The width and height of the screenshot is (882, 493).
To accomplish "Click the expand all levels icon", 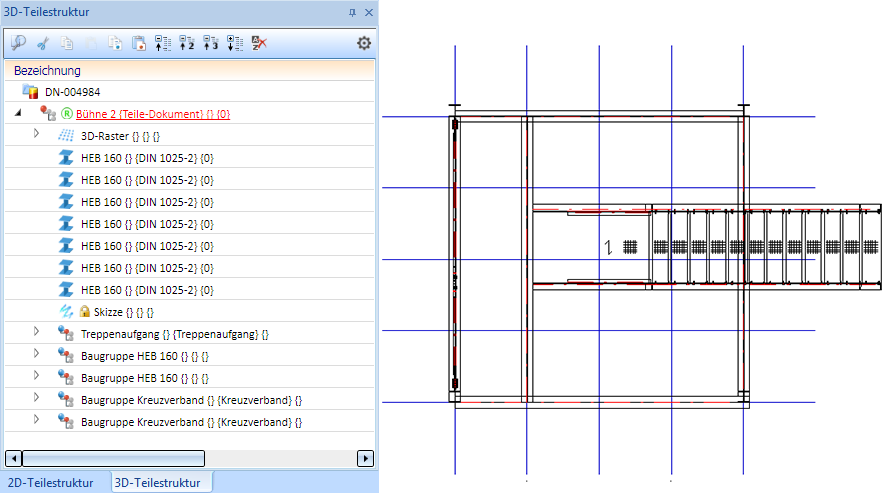I will (234, 43).
